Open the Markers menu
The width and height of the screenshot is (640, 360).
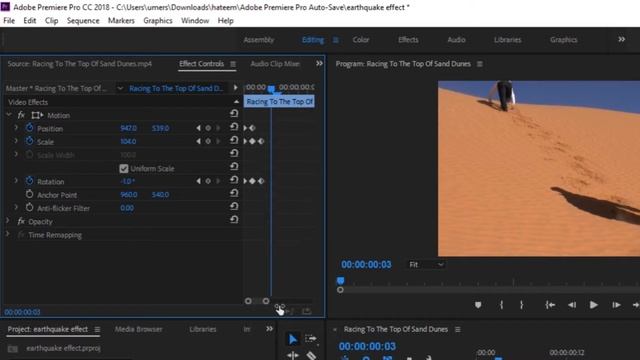[121, 20]
